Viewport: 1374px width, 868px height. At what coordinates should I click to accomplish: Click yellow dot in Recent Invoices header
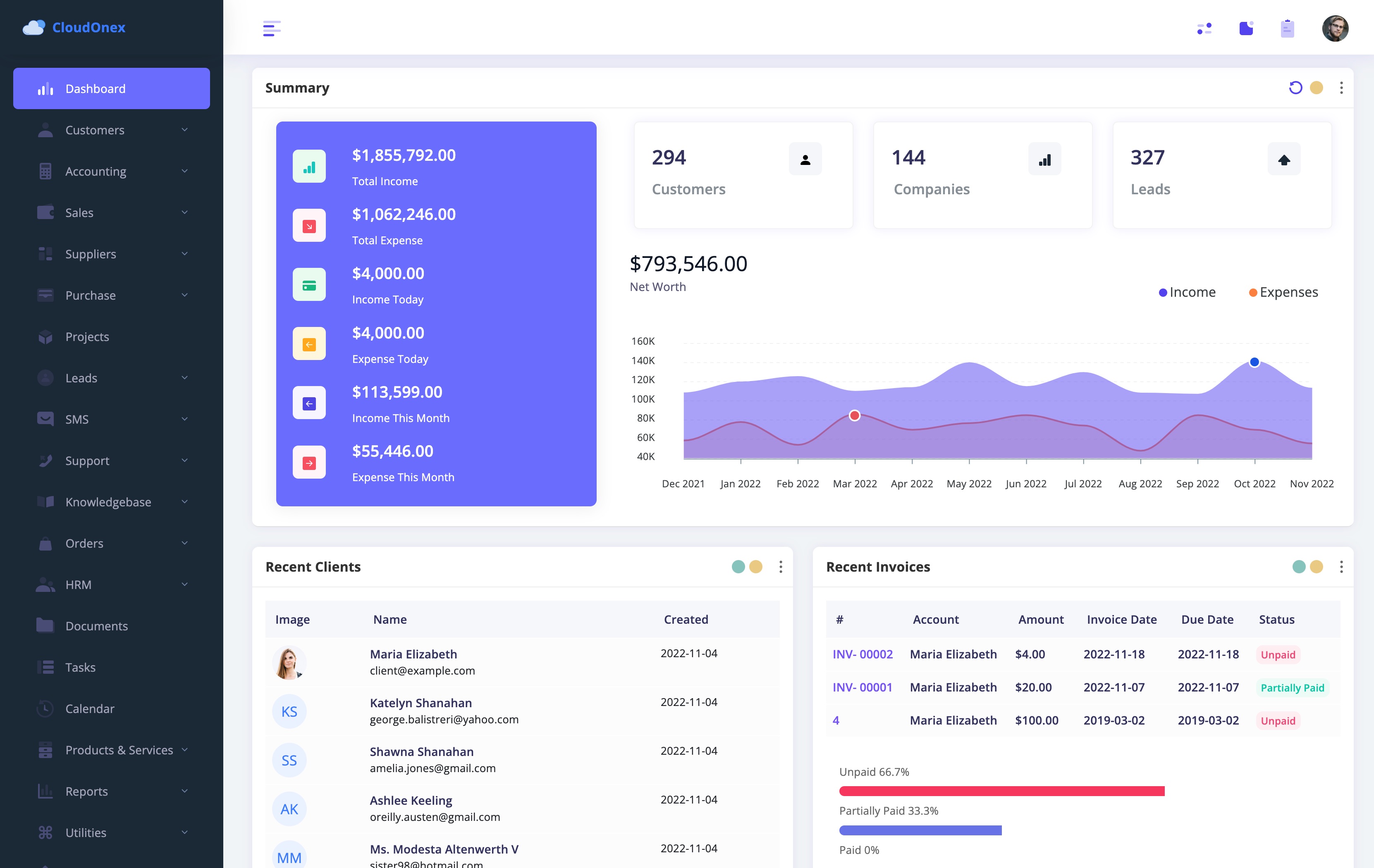click(x=1317, y=566)
